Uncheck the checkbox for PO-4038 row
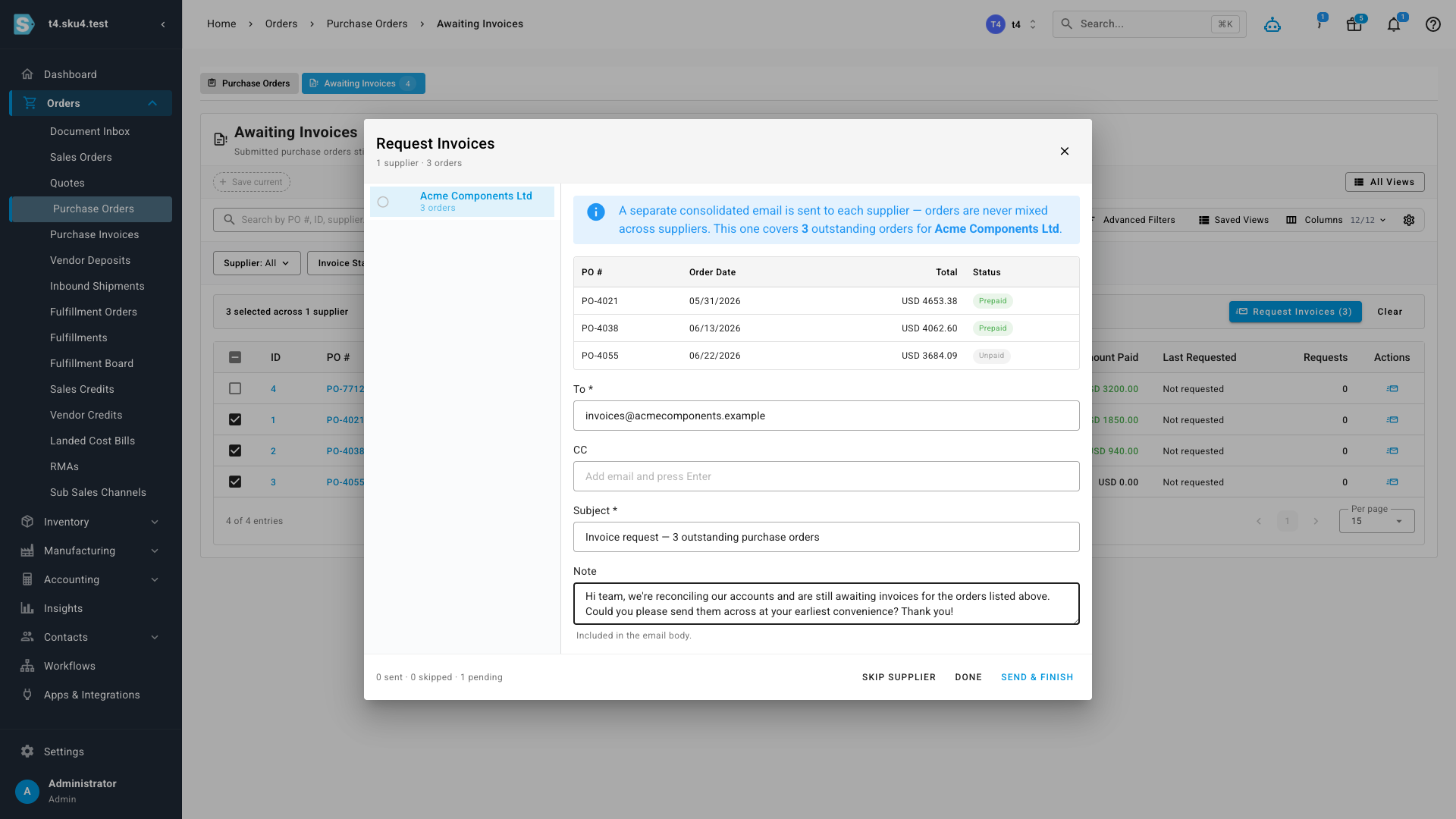 coord(235,450)
